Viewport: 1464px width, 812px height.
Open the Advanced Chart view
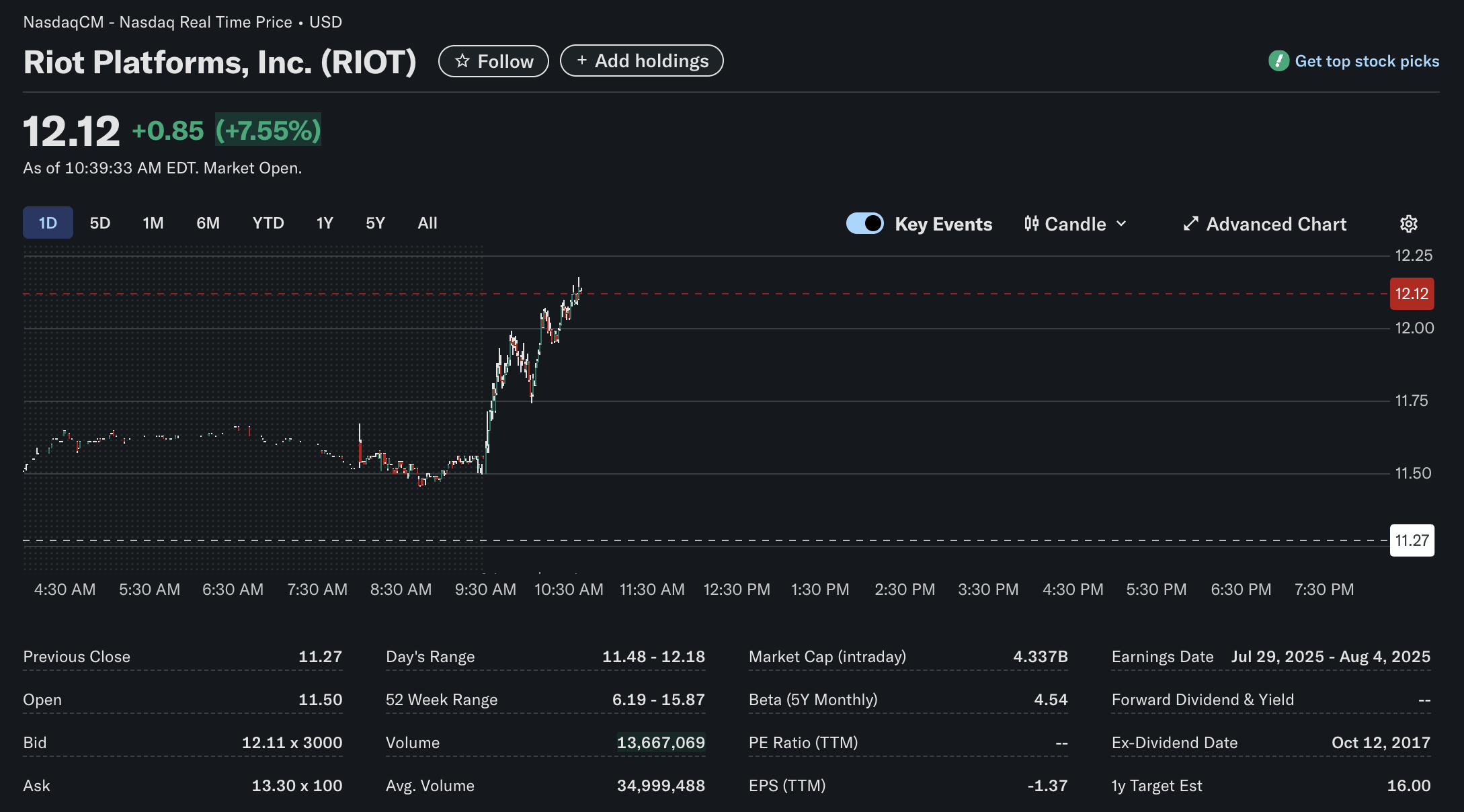coord(1264,224)
